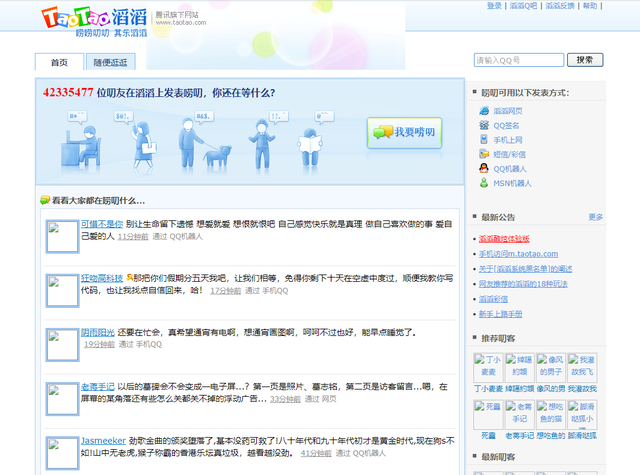Open recommended user 像风的男子 thumbnail
The height and width of the screenshot is (475, 640).
tap(551, 368)
